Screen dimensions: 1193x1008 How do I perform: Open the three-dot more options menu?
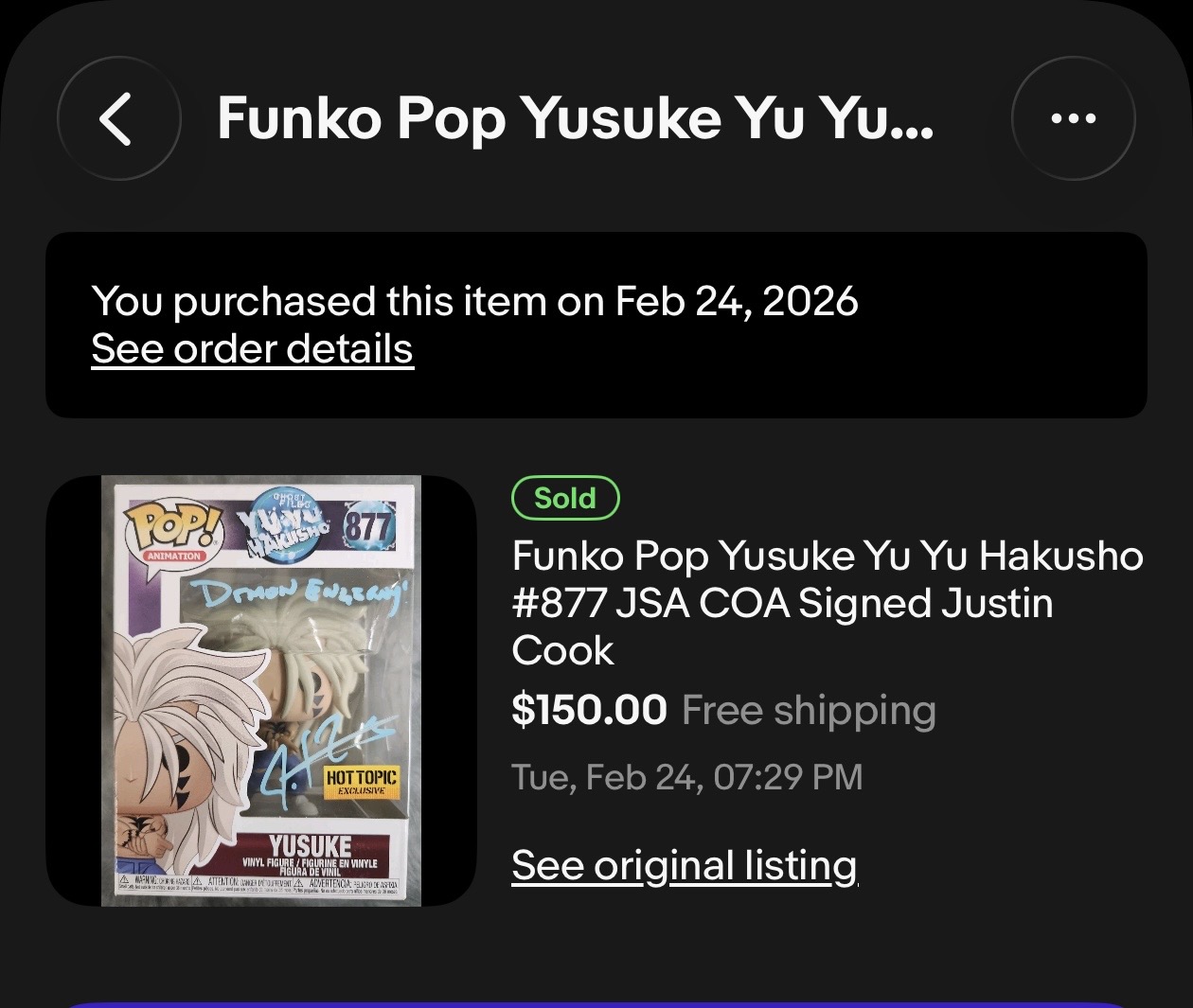[x=1073, y=119]
